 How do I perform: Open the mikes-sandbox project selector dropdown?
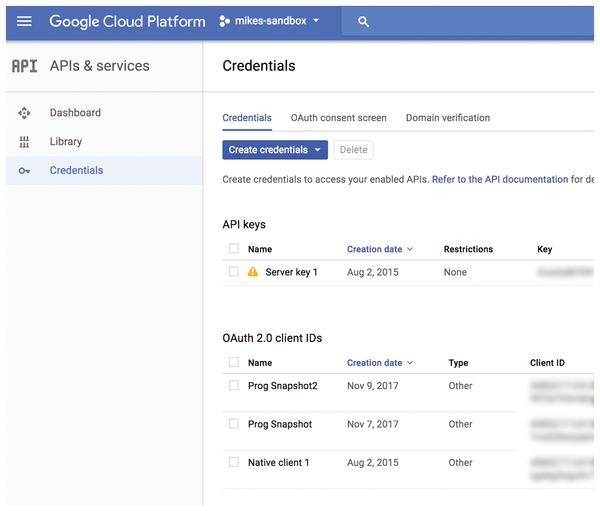(x=270, y=21)
